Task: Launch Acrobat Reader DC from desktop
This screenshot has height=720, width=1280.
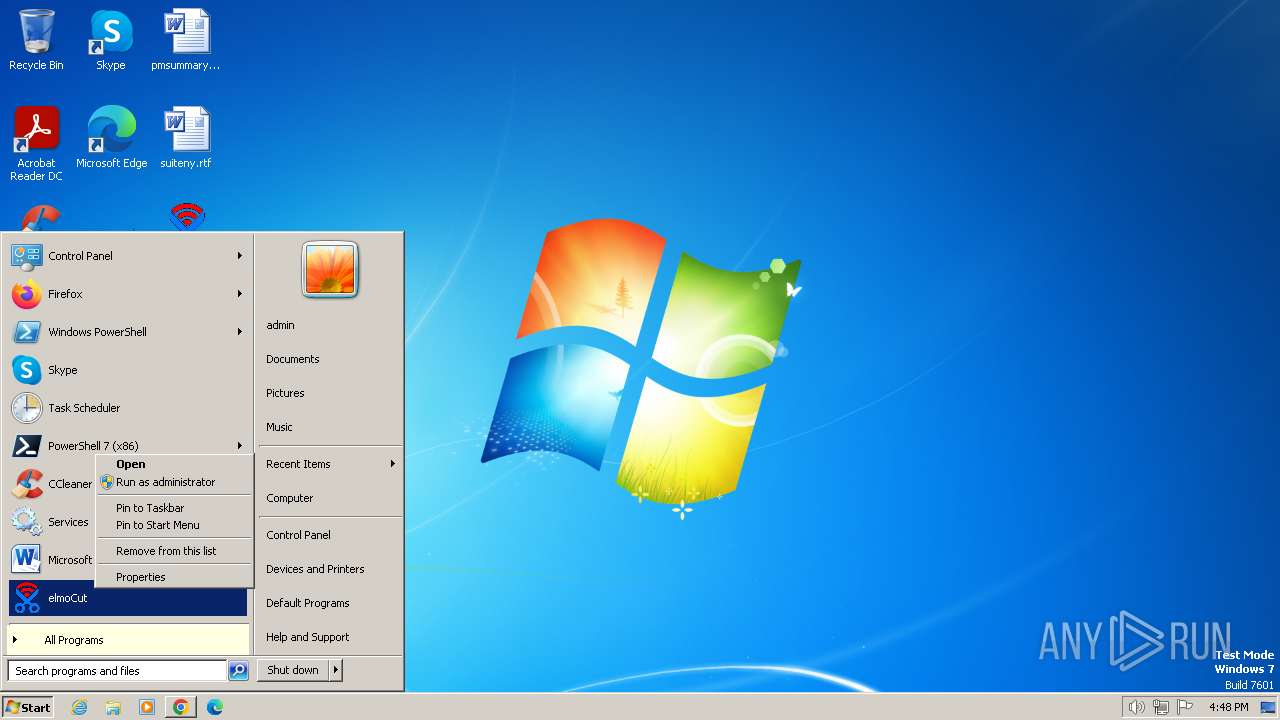Action: (36, 143)
